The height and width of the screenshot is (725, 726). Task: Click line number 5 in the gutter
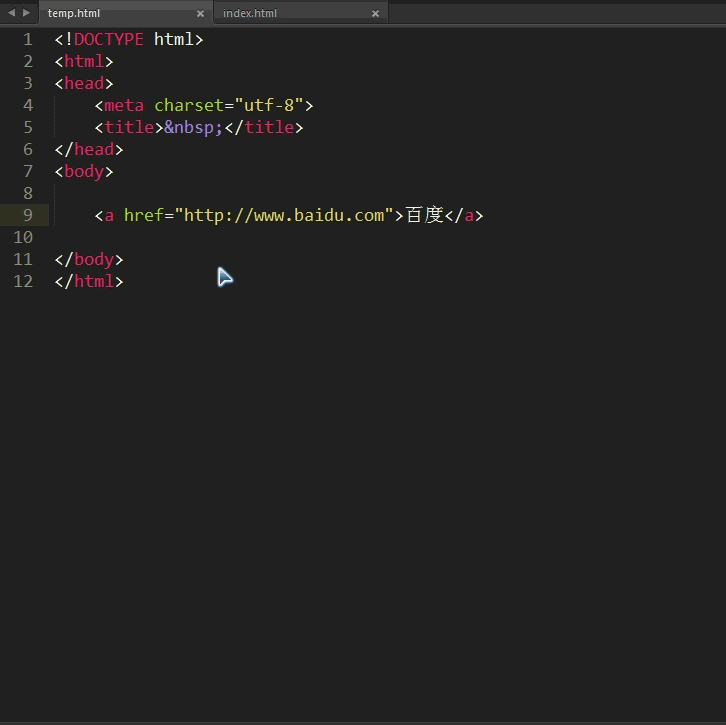(28, 127)
